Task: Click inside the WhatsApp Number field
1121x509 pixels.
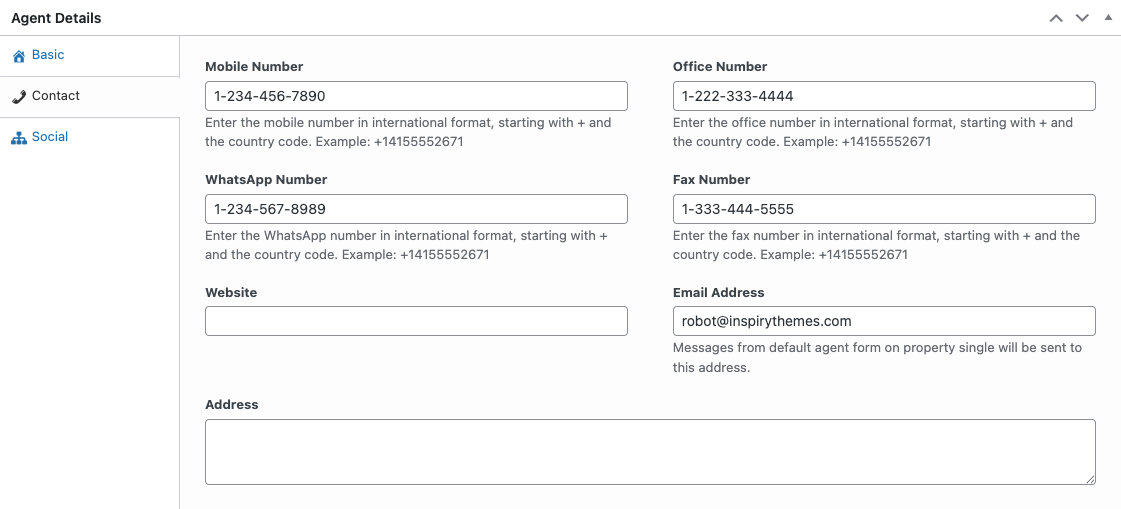Action: pos(416,209)
